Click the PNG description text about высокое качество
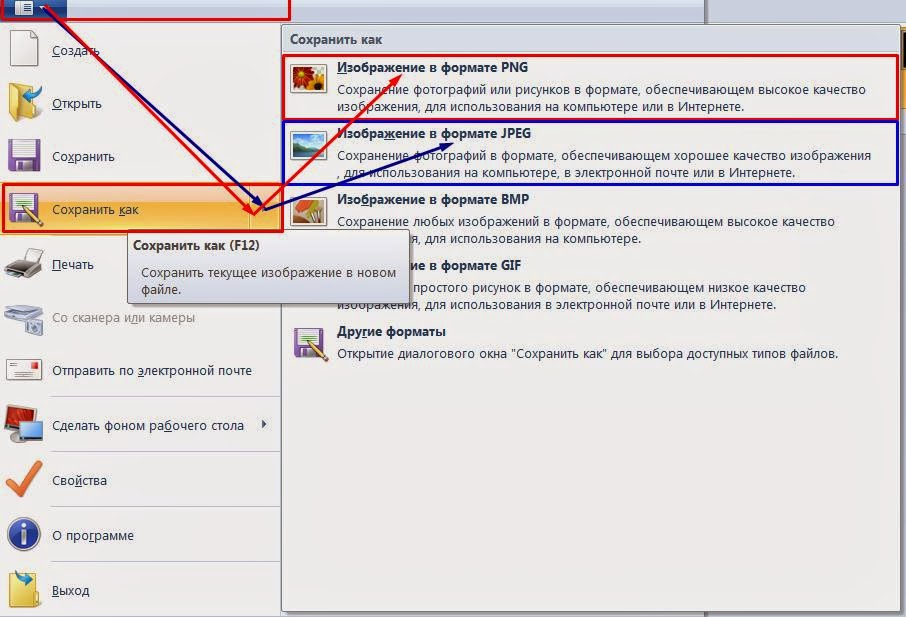 point(601,98)
